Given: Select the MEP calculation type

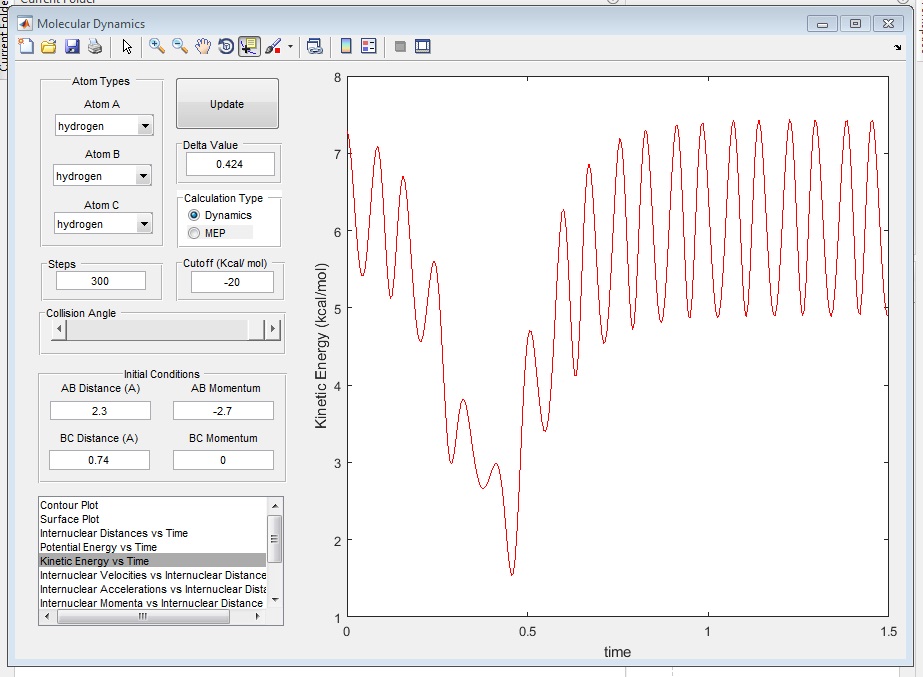Looking at the screenshot, I should [x=194, y=233].
